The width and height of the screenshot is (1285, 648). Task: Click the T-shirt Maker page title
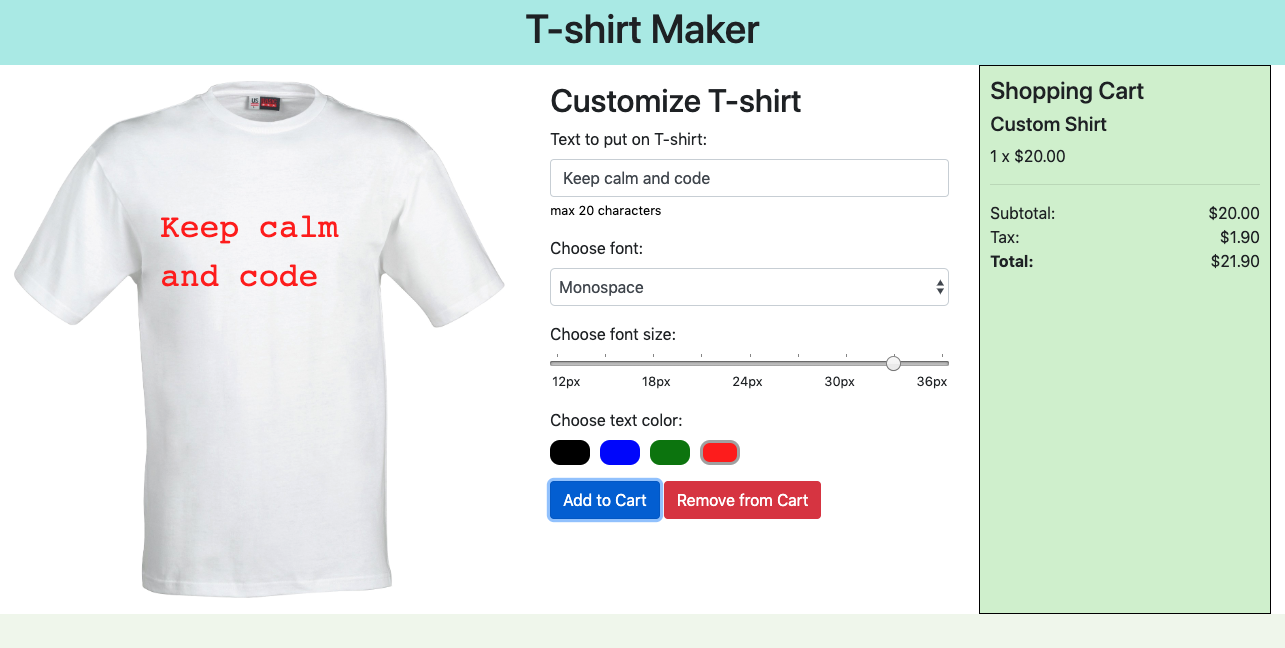tap(642, 30)
